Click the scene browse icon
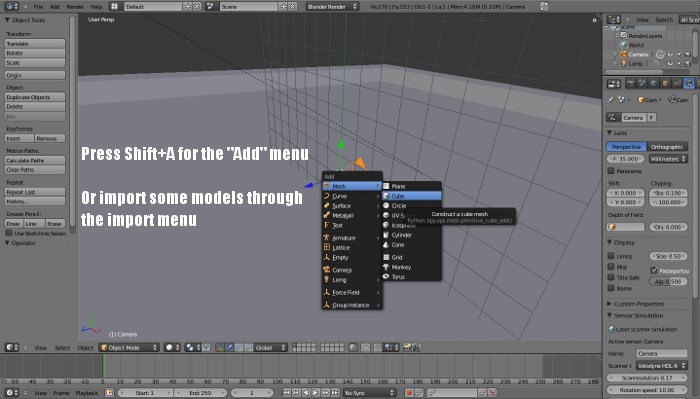 click(212, 7)
